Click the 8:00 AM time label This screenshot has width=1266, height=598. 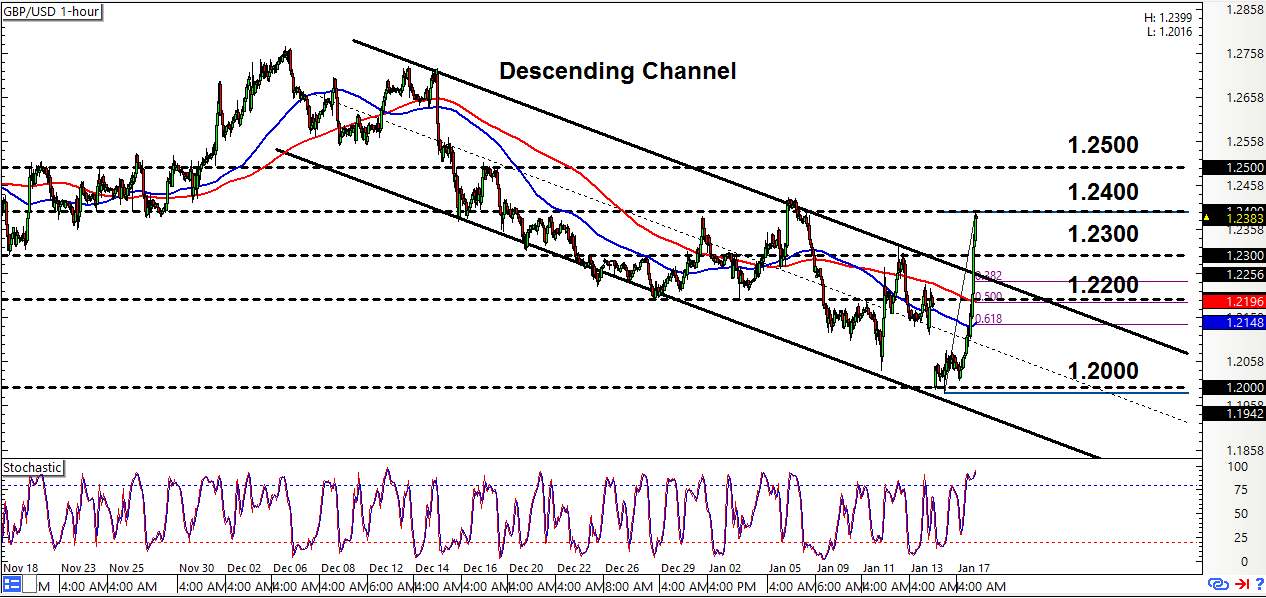click(x=631, y=585)
